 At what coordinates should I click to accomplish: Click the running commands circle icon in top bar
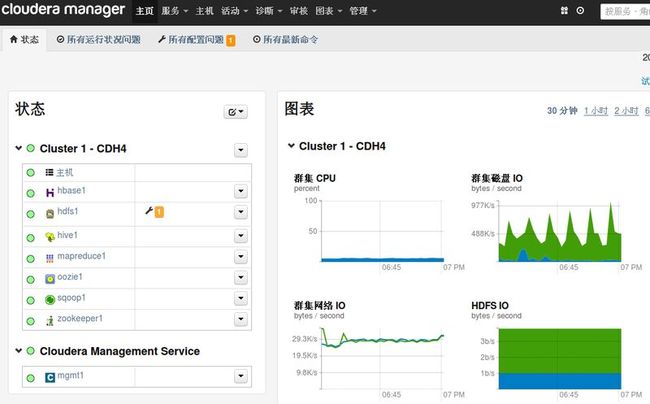pyautogui.click(x=580, y=10)
